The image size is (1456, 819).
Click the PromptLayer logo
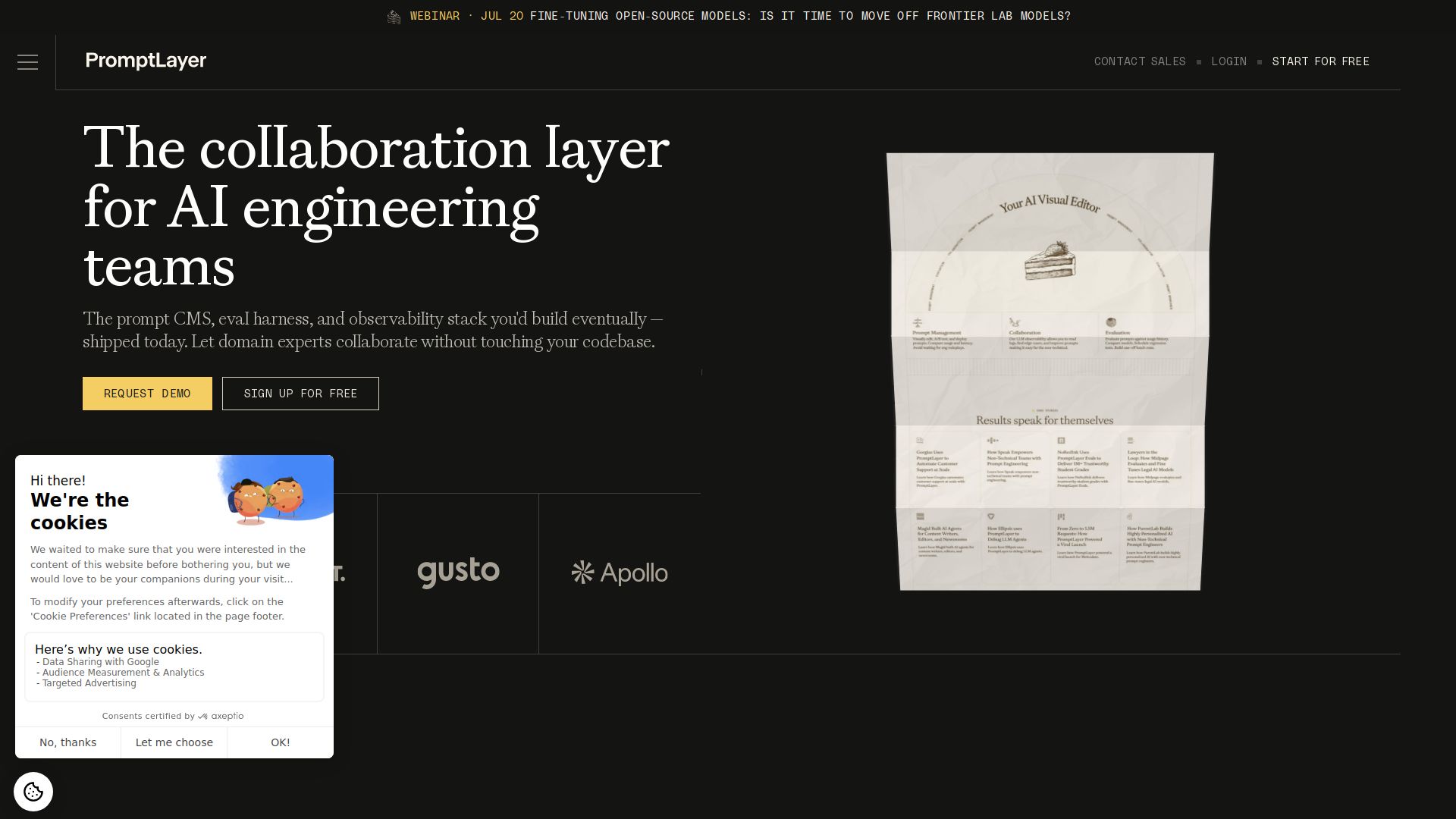click(x=146, y=61)
